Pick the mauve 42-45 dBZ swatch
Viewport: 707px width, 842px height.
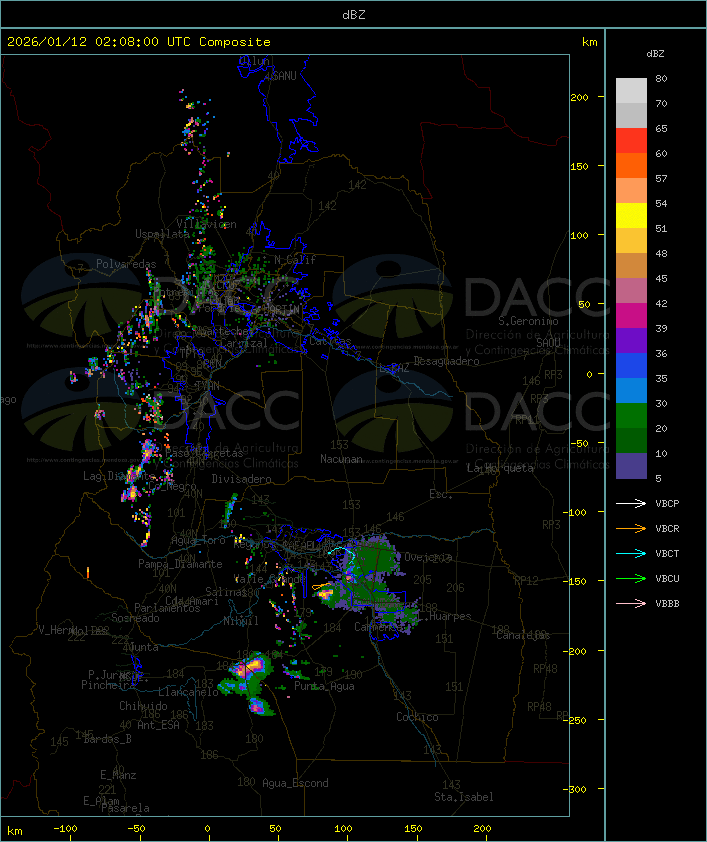click(631, 291)
